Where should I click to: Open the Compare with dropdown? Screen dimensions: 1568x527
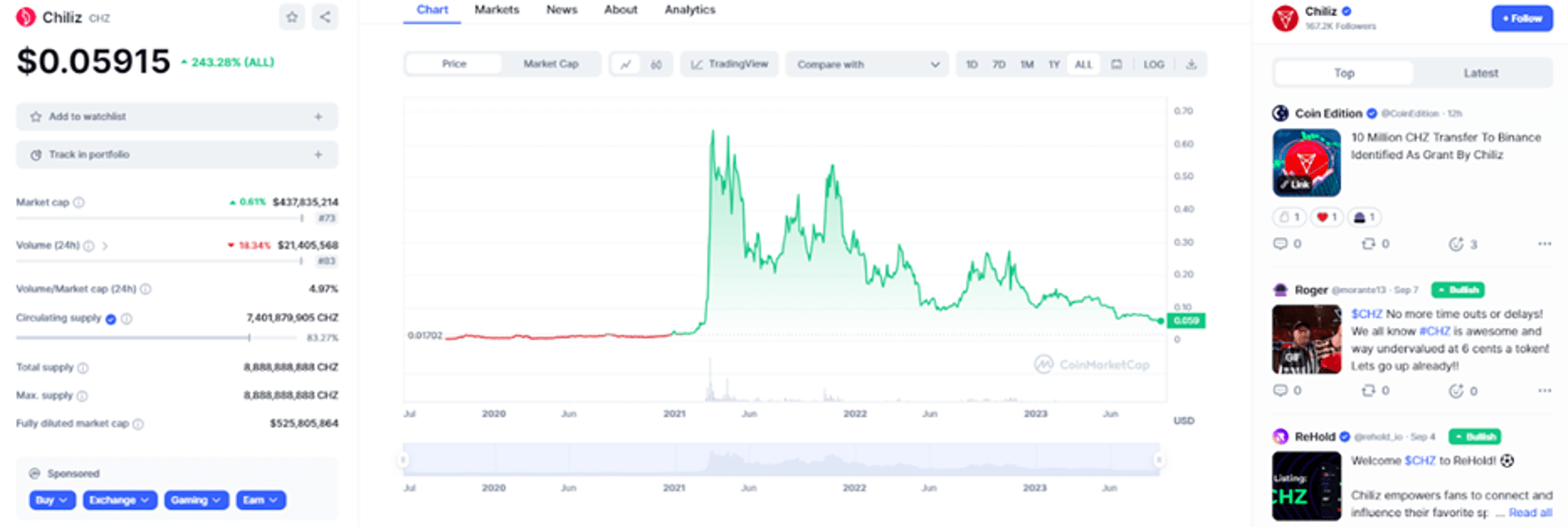(x=867, y=65)
